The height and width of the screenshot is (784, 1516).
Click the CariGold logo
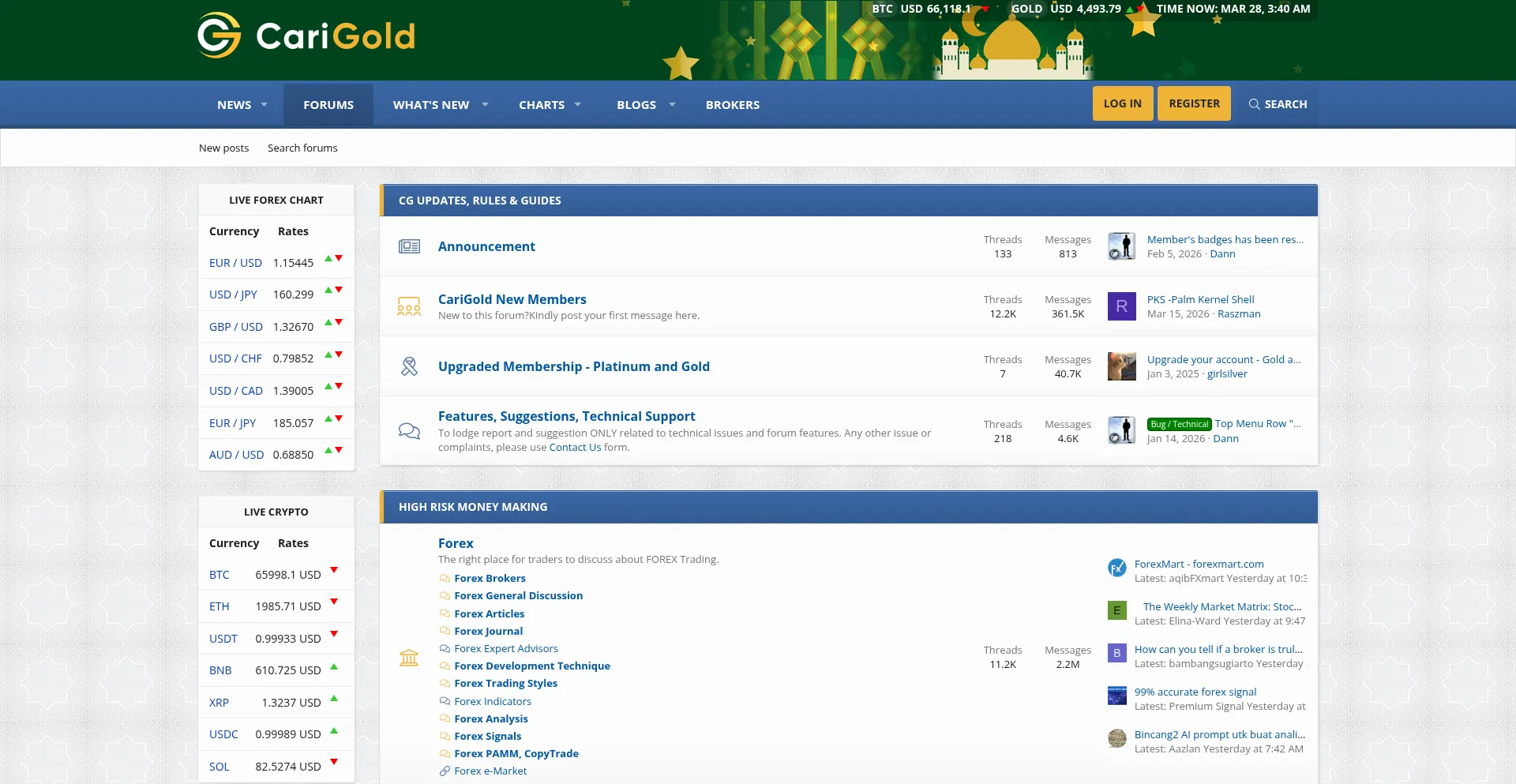point(306,36)
